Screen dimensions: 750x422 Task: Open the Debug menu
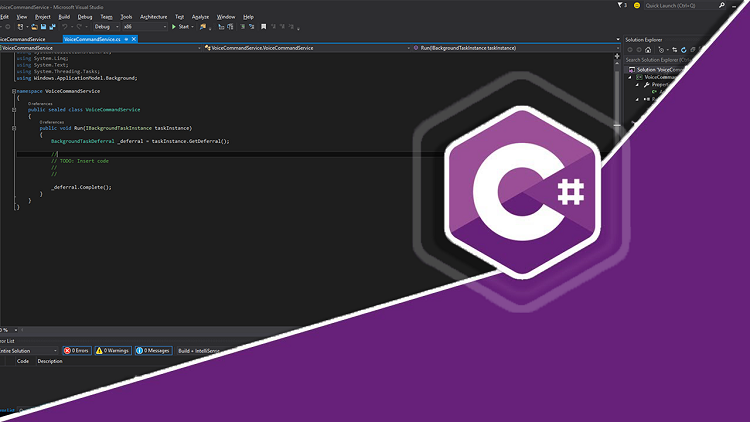click(x=85, y=17)
